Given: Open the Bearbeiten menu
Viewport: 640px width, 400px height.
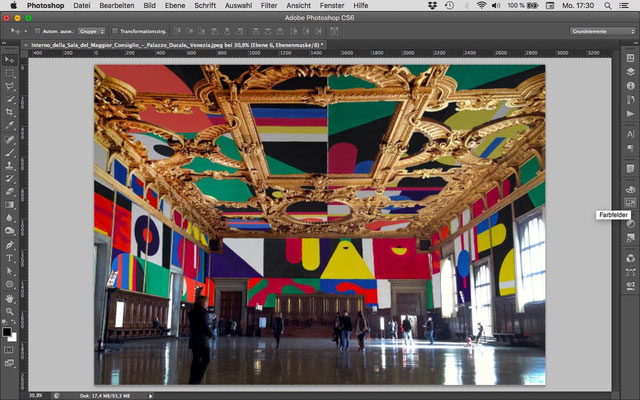Looking at the screenshot, I should click(117, 5).
